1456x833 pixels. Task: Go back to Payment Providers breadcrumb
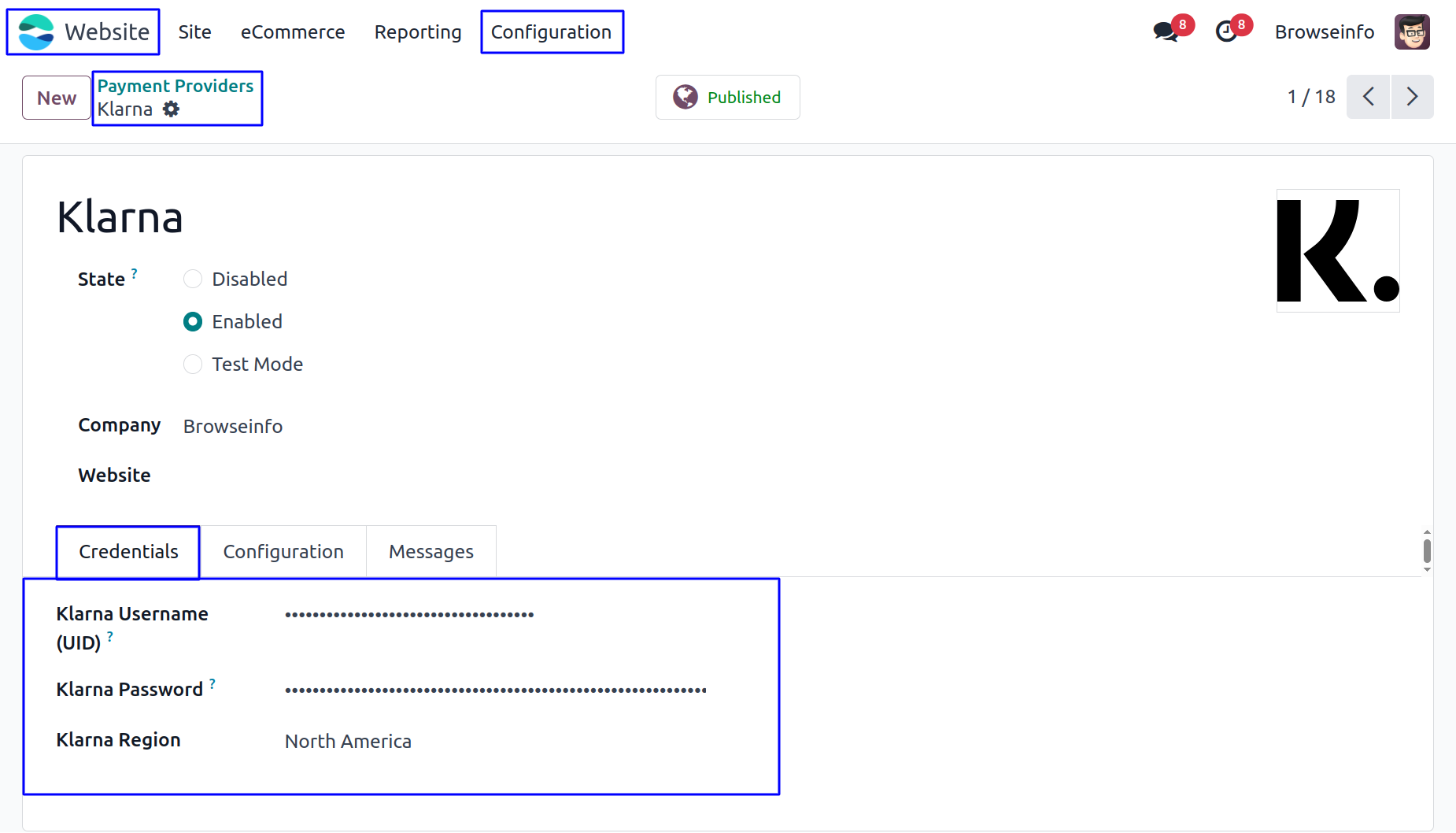point(176,86)
